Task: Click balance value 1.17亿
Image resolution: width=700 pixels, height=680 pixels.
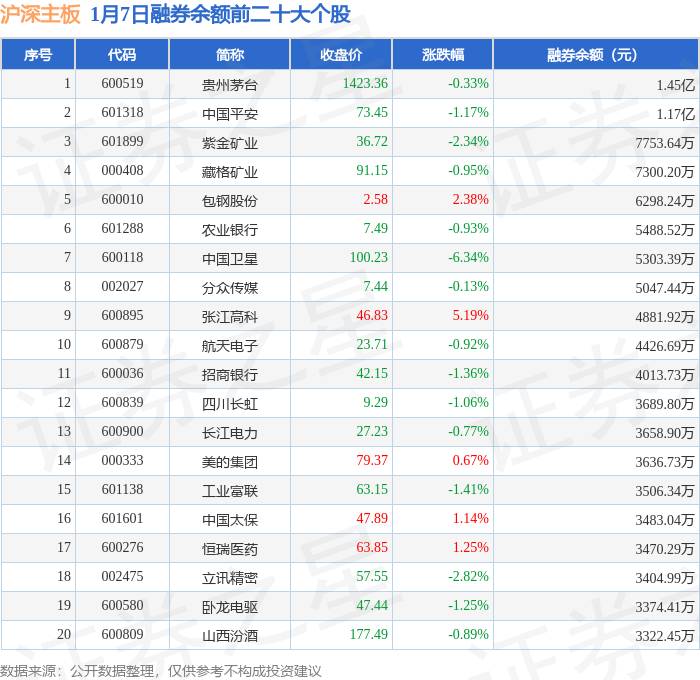Action: coord(675,114)
